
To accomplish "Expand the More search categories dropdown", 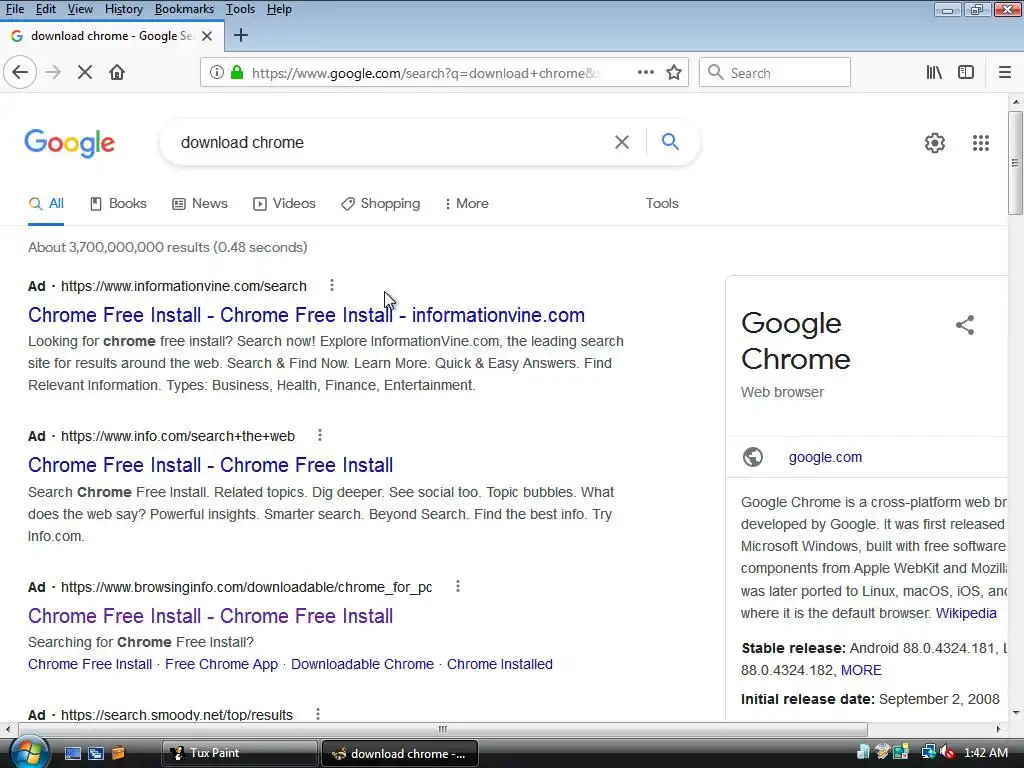I will (x=466, y=204).
